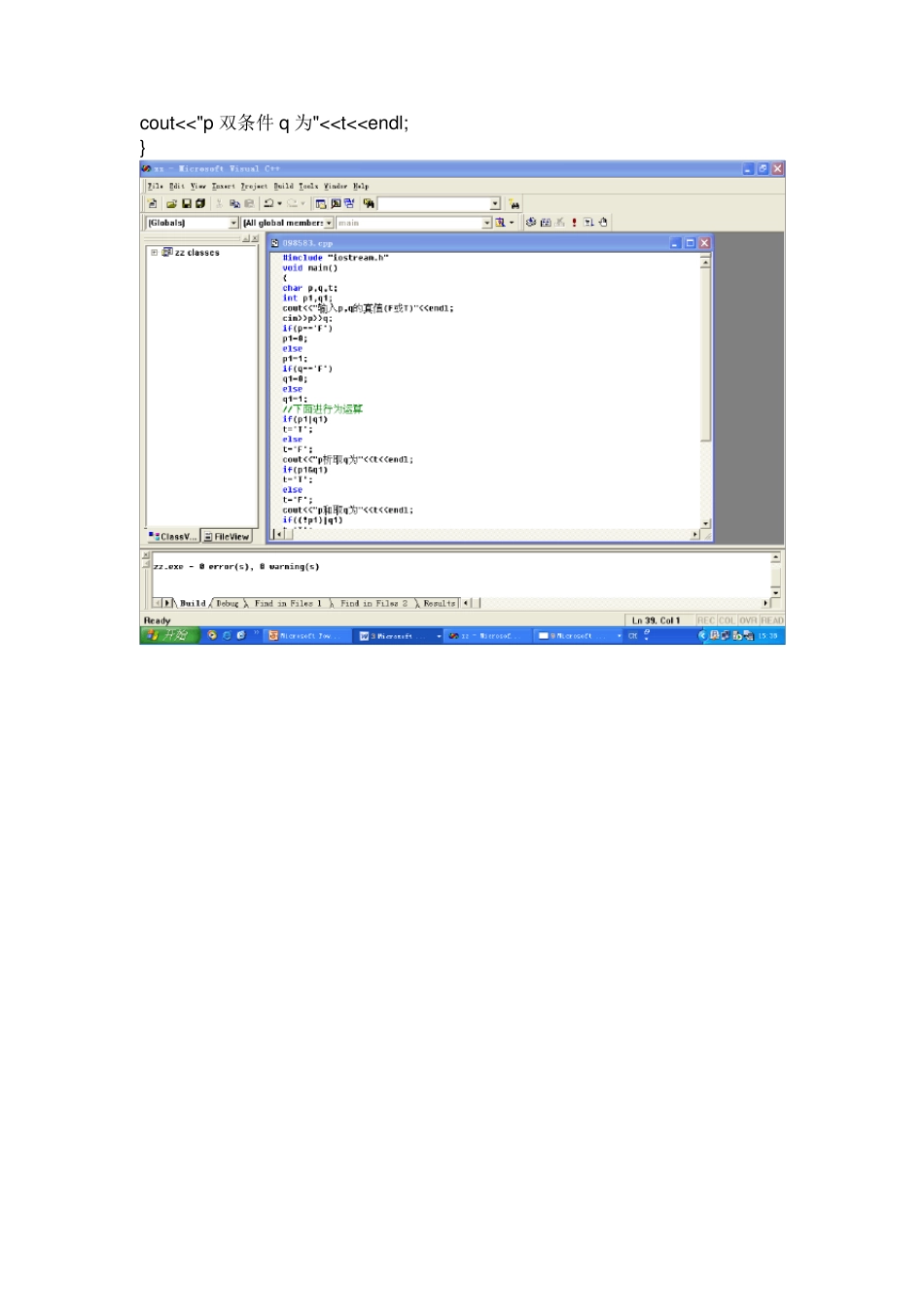Viewport: 924px width, 1307px height.
Task: Click the Copy toolbar icon
Action: (234, 203)
